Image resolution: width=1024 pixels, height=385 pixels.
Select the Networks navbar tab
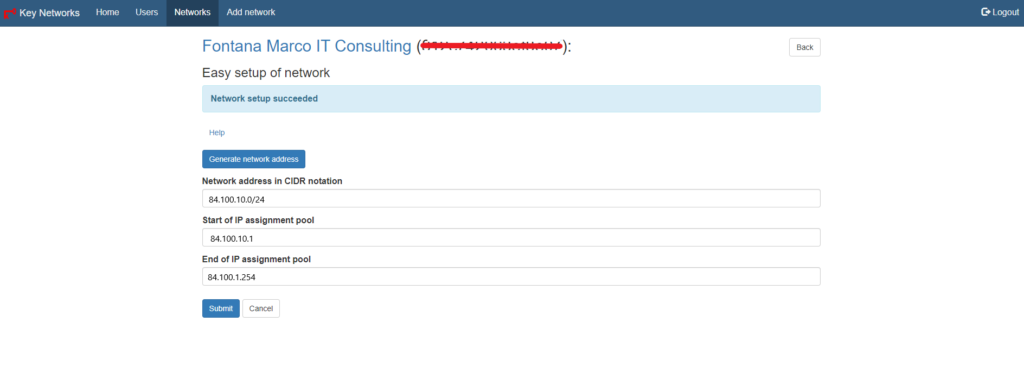pyautogui.click(x=192, y=12)
